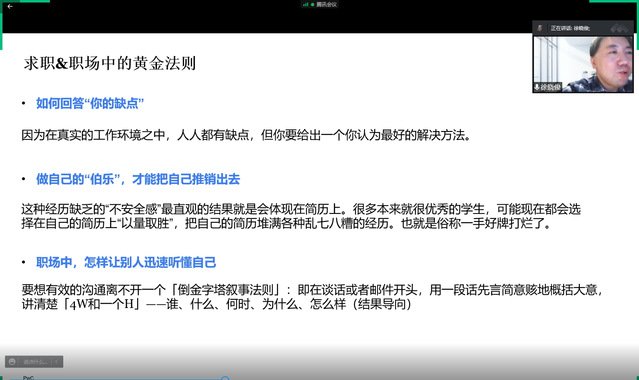Screen dimensions: 639x380
Task: Click heading 职场中，怎样让别人迅速听懂自己
Action: [x=126, y=262]
